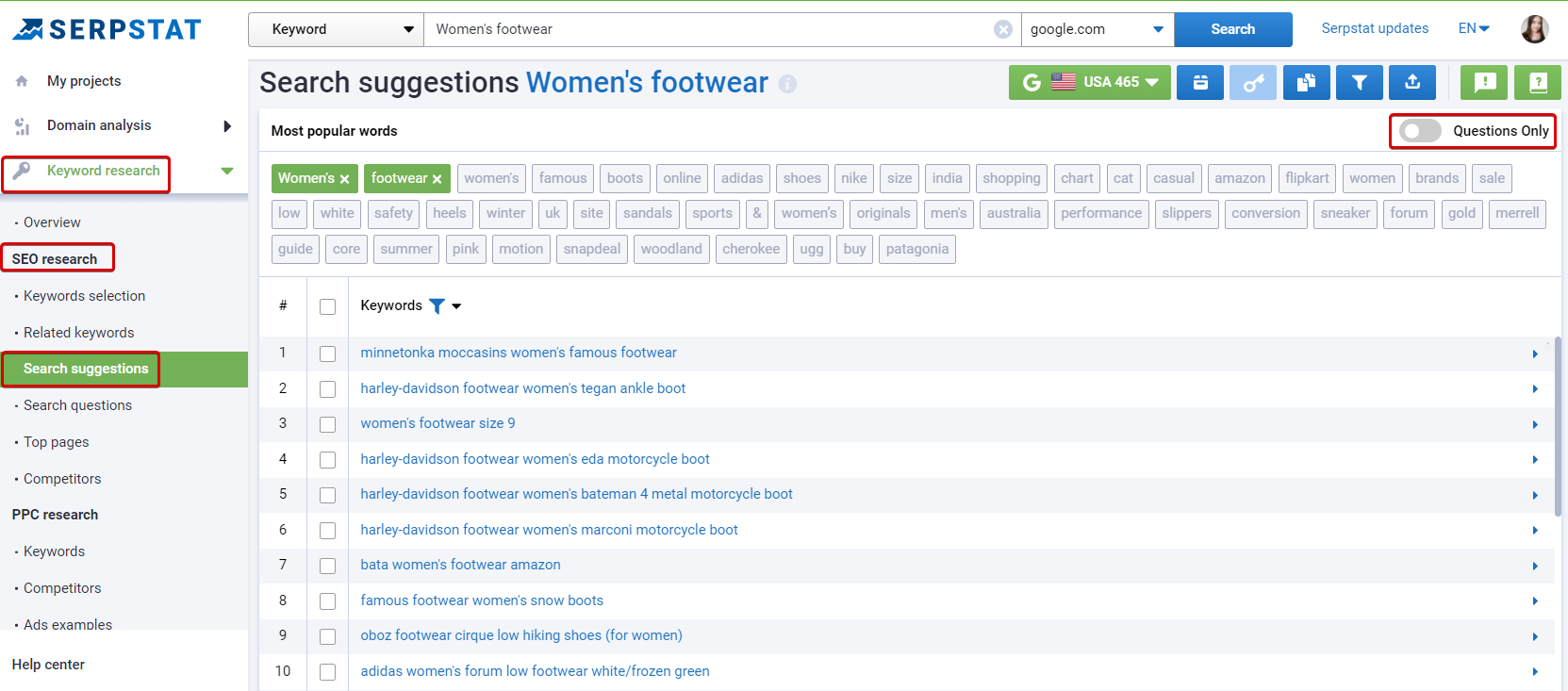
Task: Open My projects in sidebar
Action: (84, 81)
